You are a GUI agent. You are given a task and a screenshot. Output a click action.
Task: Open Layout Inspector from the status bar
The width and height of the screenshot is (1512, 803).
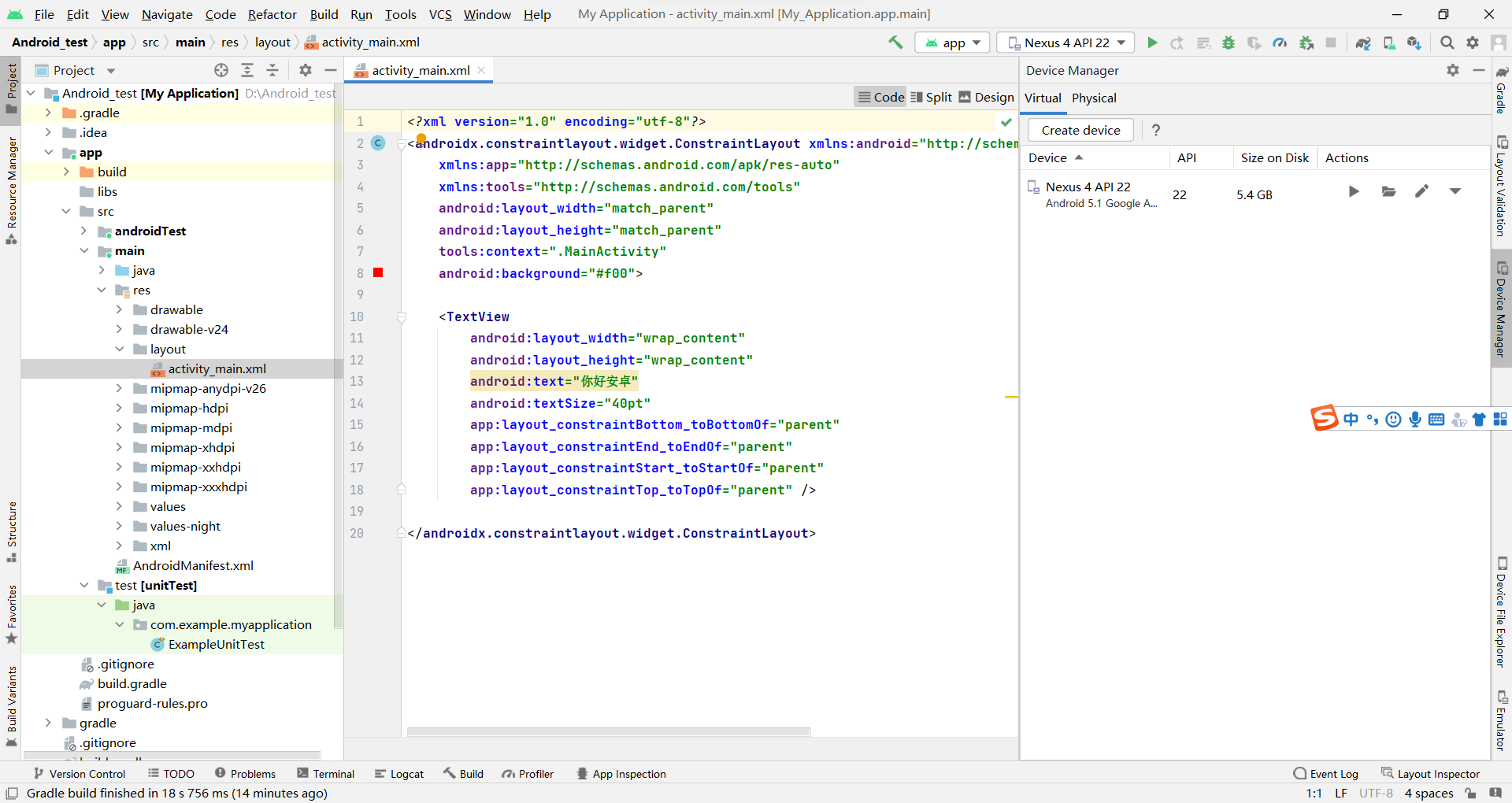pyautogui.click(x=1439, y=774)
